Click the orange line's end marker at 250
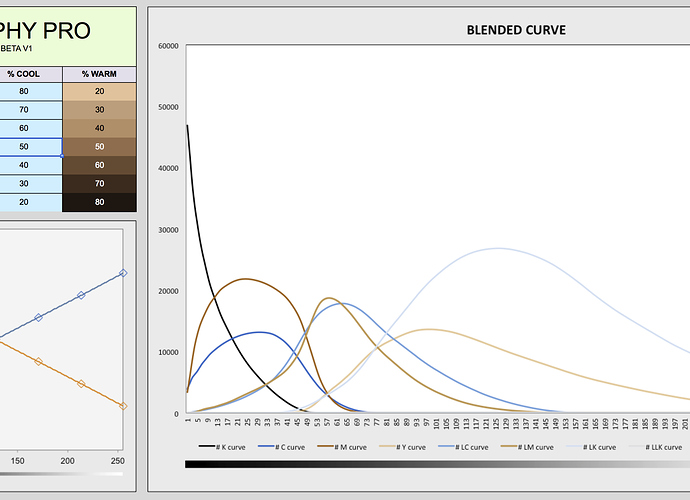690x500 pixels. click(x=123, y=406)
